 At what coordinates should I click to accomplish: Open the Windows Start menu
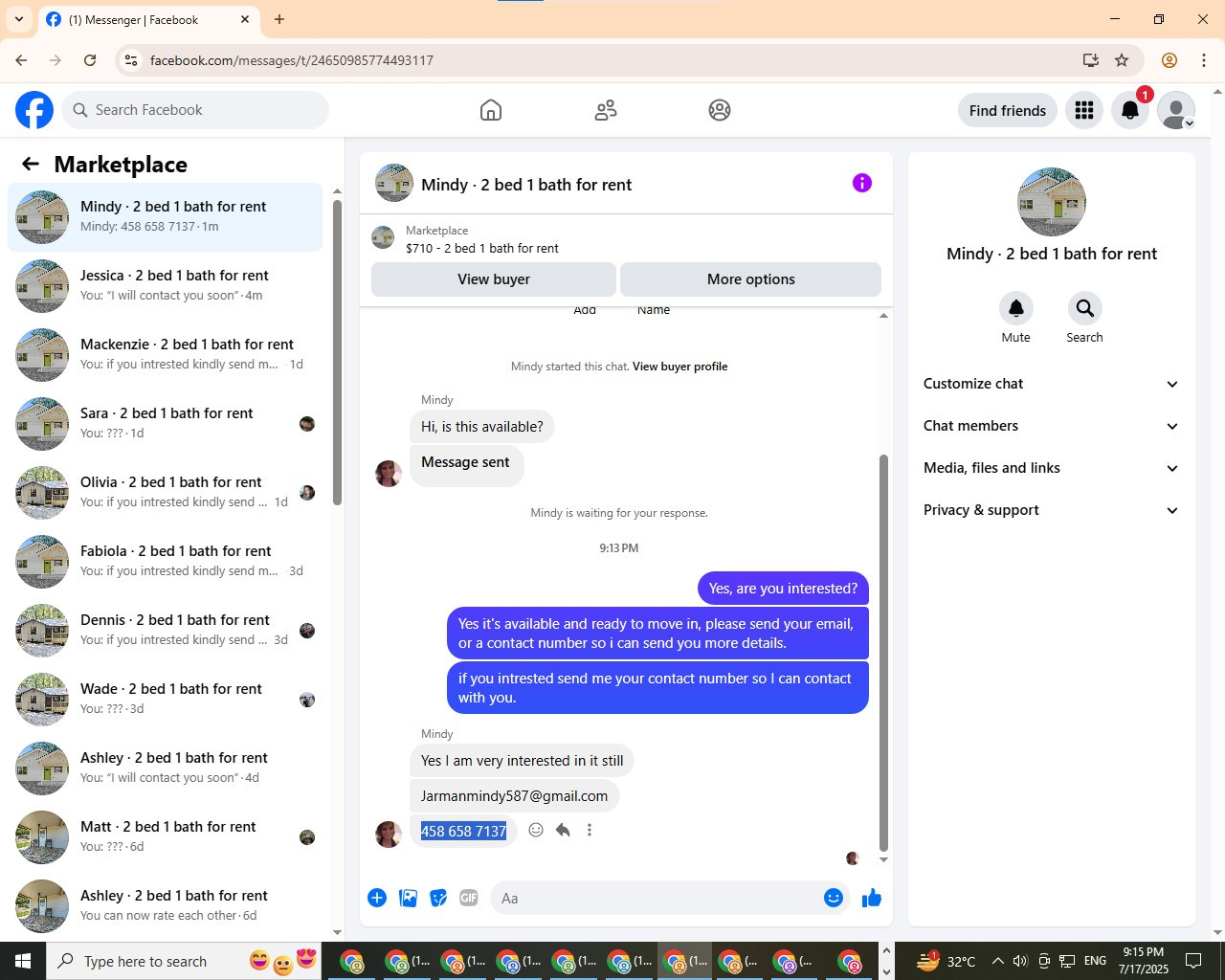click(23, 961)
